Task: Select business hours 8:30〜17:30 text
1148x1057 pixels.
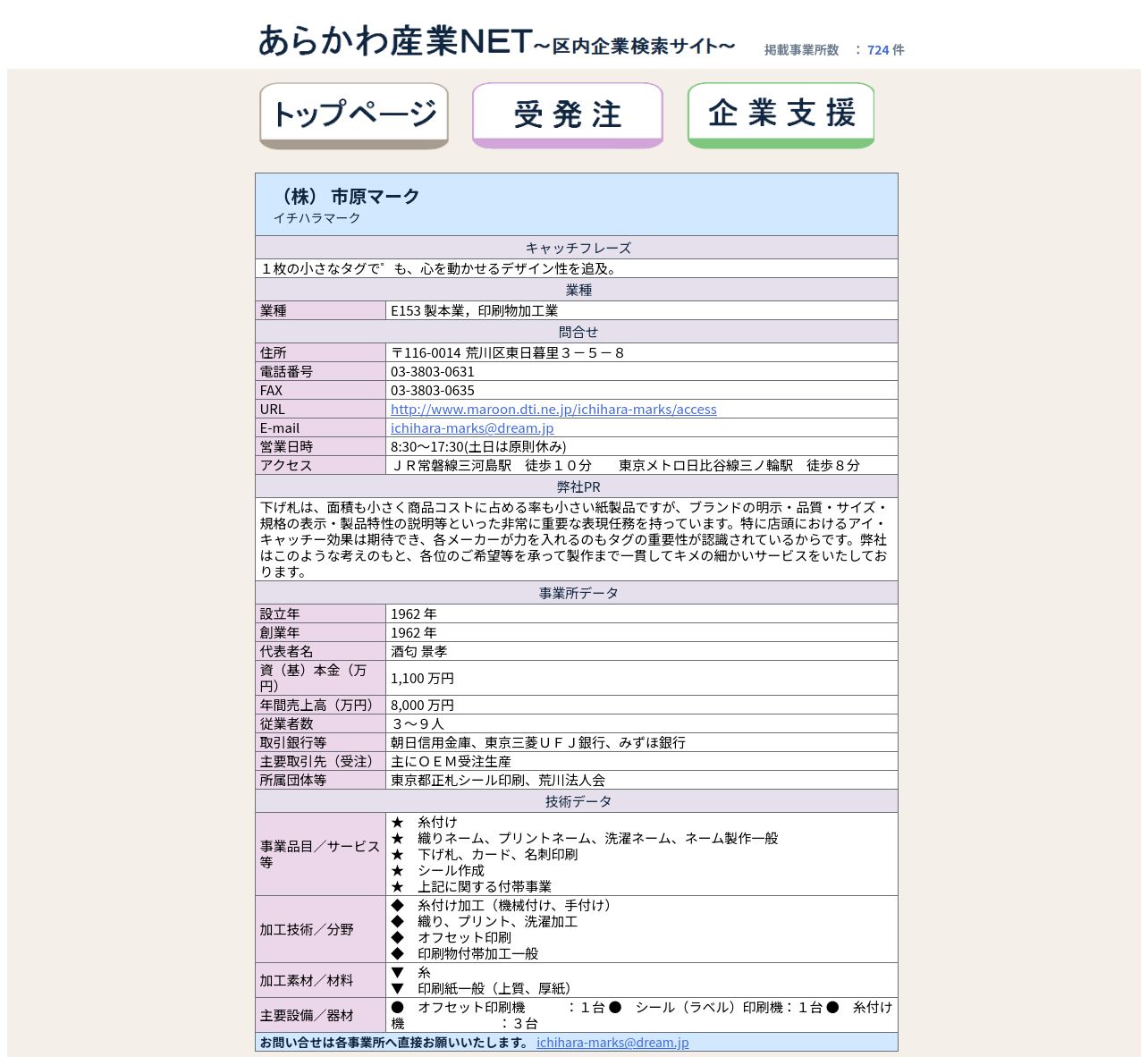Action: (478, 447)
